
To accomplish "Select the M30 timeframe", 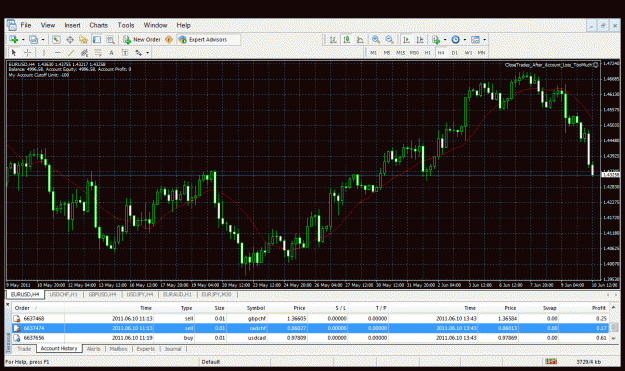I will pyautogui.click(x=414, y=53).
